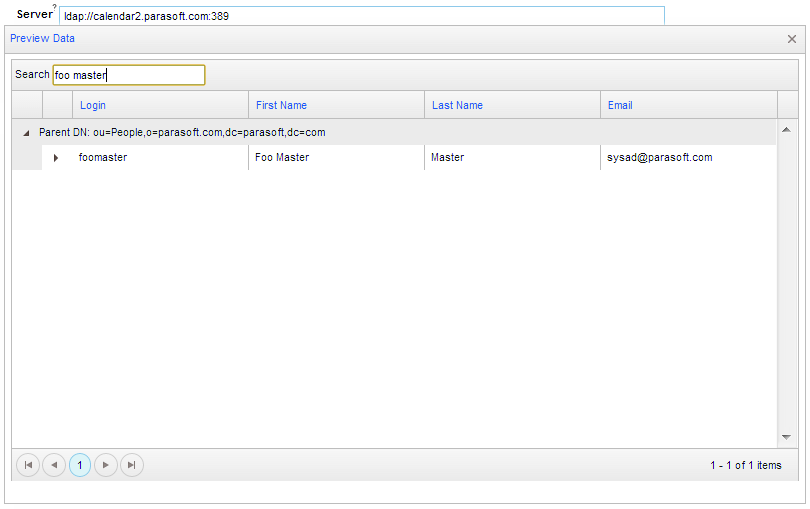The image size is (810, 509).
Task: Go to the last page
Action: (x=132, y=465)
